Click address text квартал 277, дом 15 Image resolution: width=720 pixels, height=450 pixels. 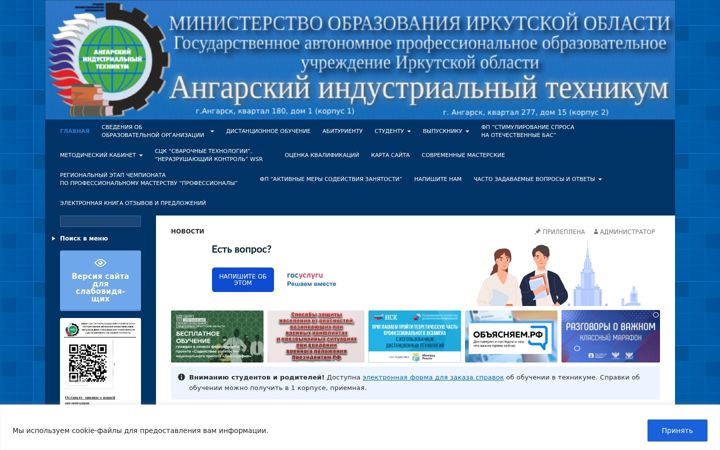(525, 112)
